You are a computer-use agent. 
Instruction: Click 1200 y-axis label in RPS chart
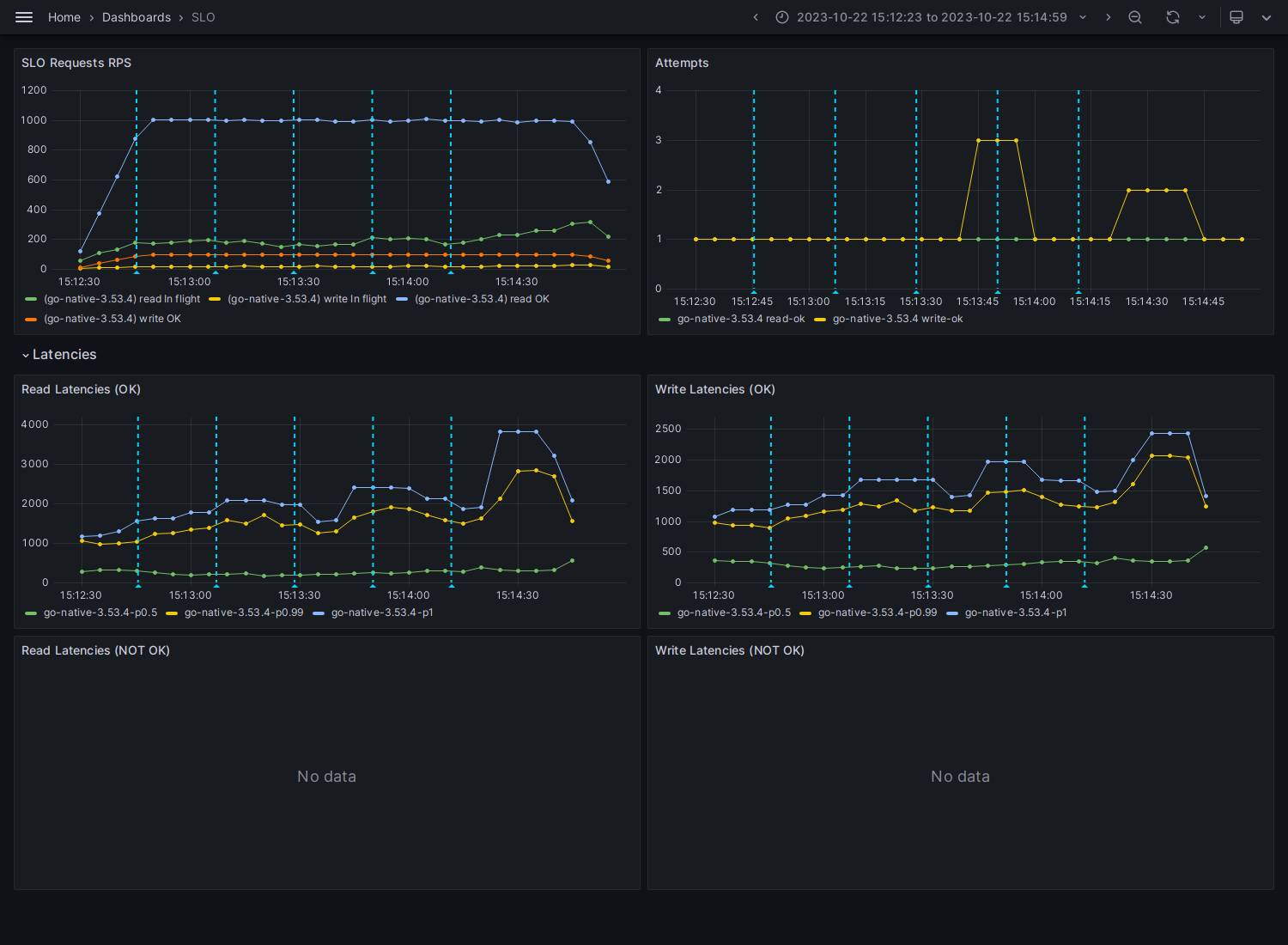(34, 90)
